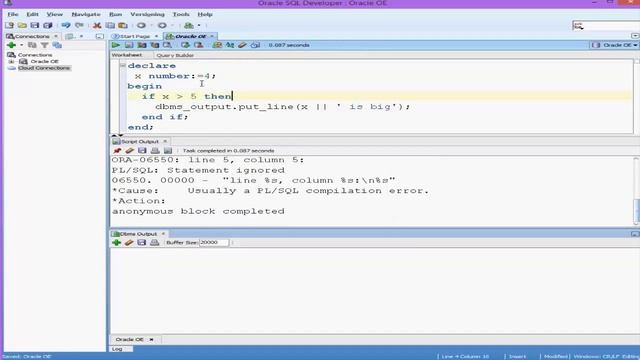This screenshot has width=640, height=360.
Task: Click the To Upper/Lower case icon
Action: (230, 45)
